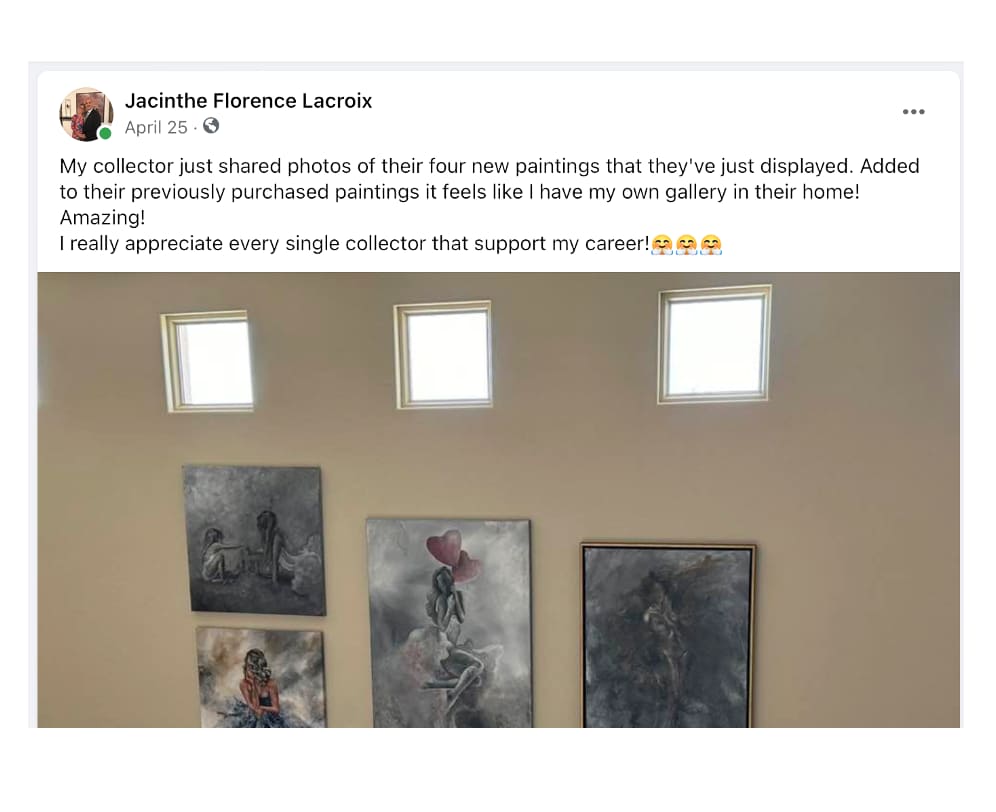This screenshot has width=996, height=812.
Task: Select the two seated children painting
Action: pos(255,540)
